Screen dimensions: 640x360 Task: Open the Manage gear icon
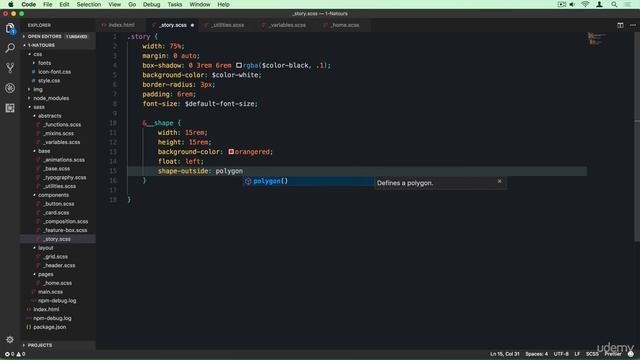tap(10, 339)
